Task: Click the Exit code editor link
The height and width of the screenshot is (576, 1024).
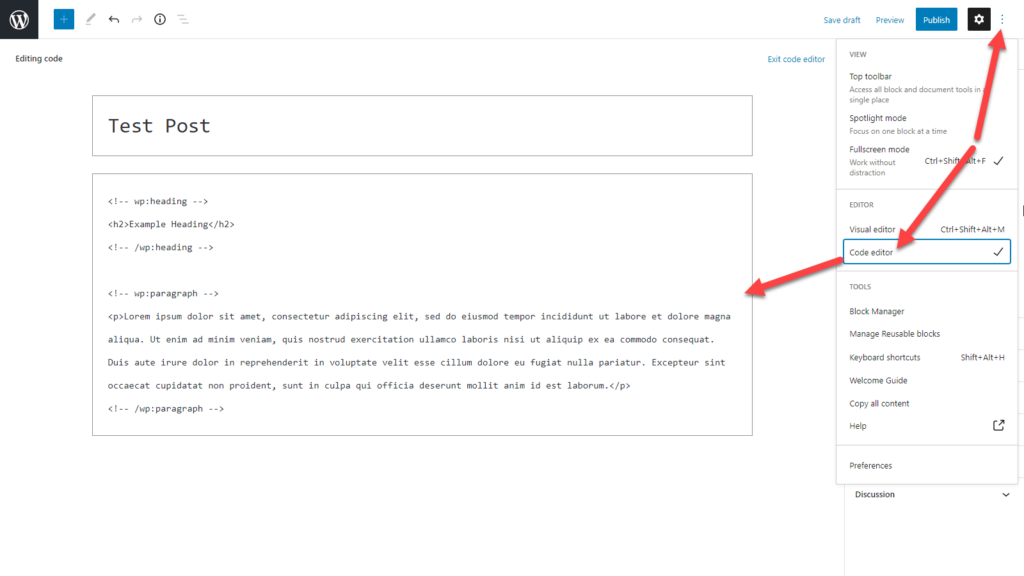Action: (797, 59)
